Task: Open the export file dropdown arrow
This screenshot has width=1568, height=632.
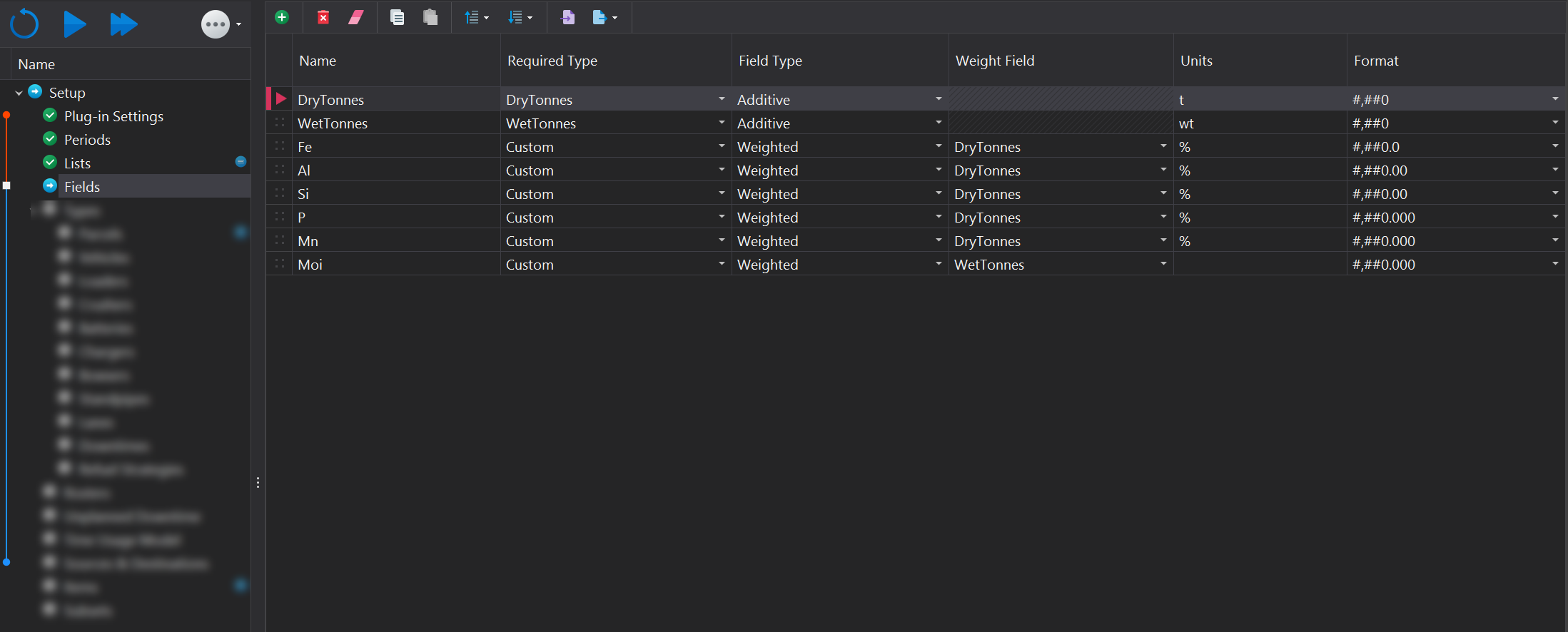Action: point(615,18)
